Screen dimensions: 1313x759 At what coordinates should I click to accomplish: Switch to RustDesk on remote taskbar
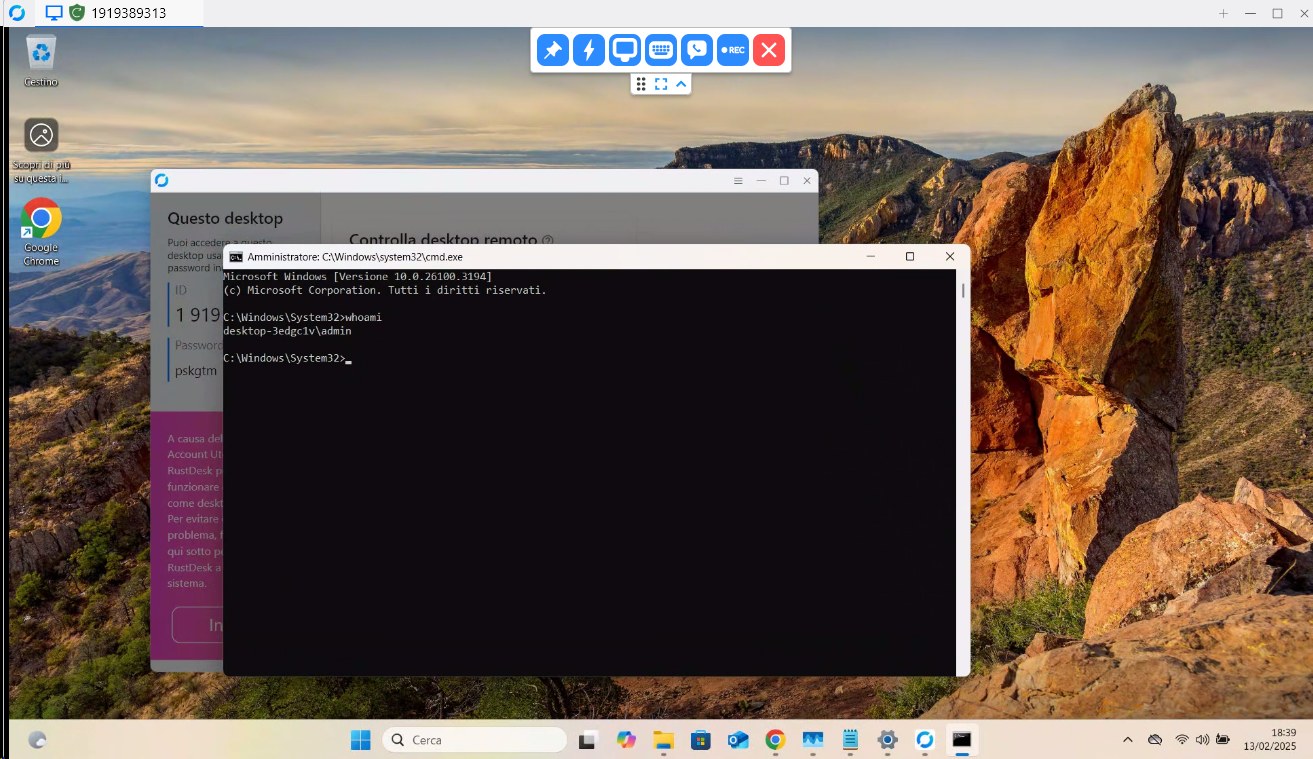click(925, 740)
